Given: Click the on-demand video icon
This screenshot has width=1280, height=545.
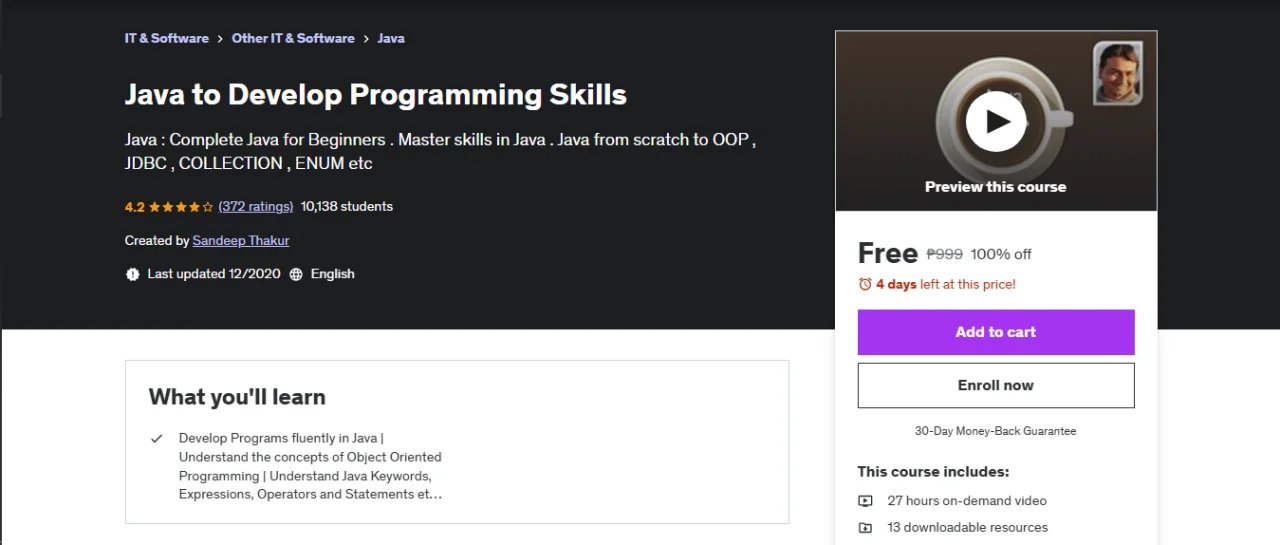Looking at the screenshot, I should pyautogui.click(x=866, y=501).
